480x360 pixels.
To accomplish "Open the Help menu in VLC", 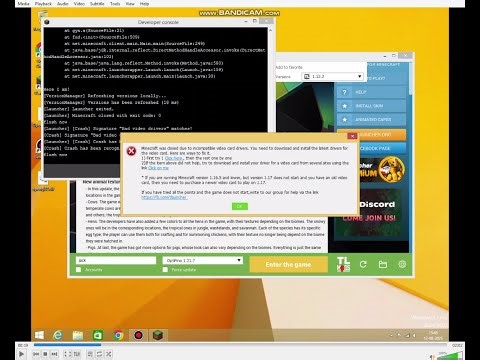I will 144,4.
